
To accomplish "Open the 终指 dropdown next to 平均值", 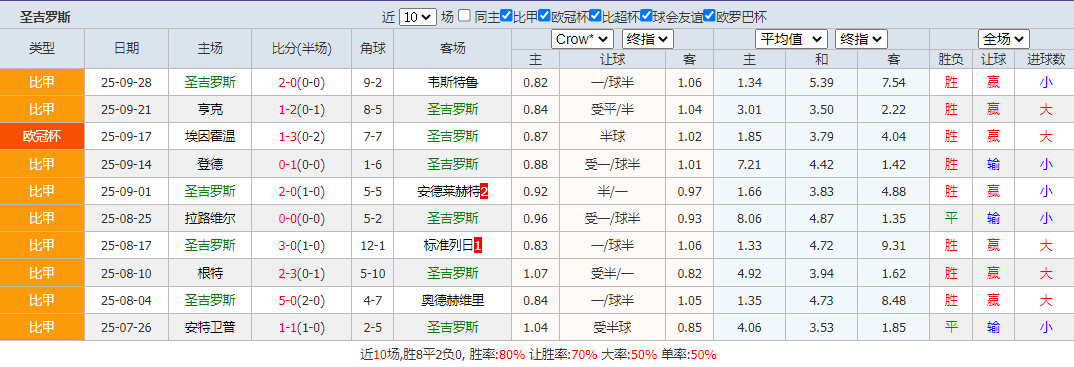I will [x=862, y=39].
